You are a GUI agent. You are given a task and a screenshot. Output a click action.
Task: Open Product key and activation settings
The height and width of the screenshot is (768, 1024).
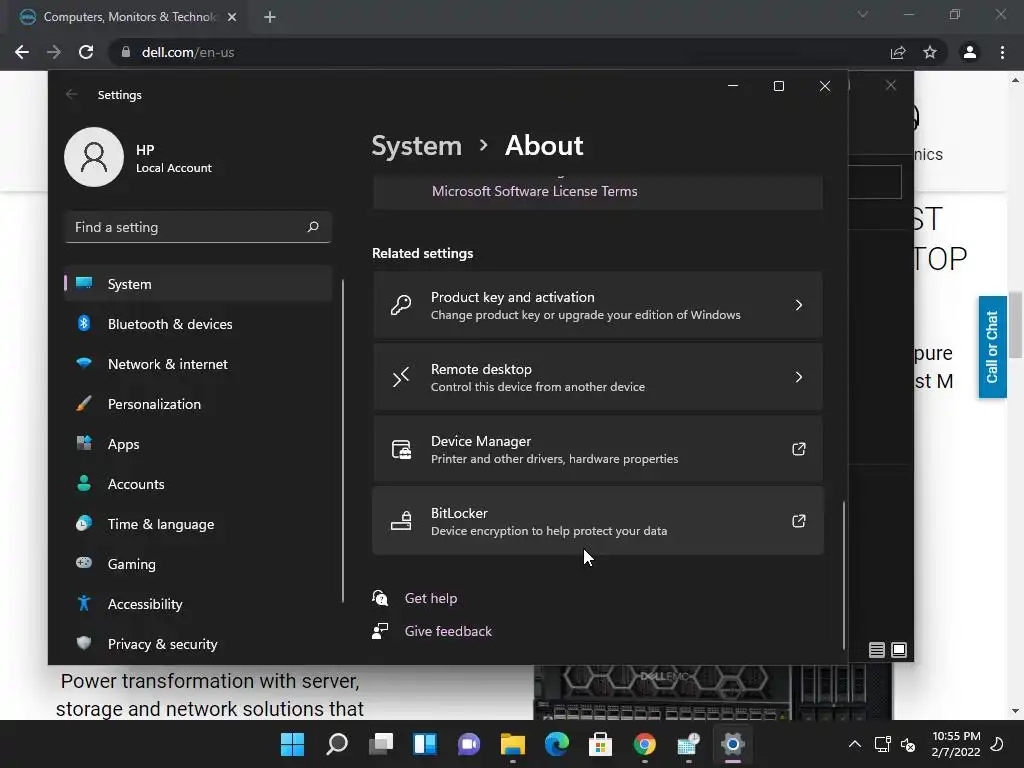point(598,305)
